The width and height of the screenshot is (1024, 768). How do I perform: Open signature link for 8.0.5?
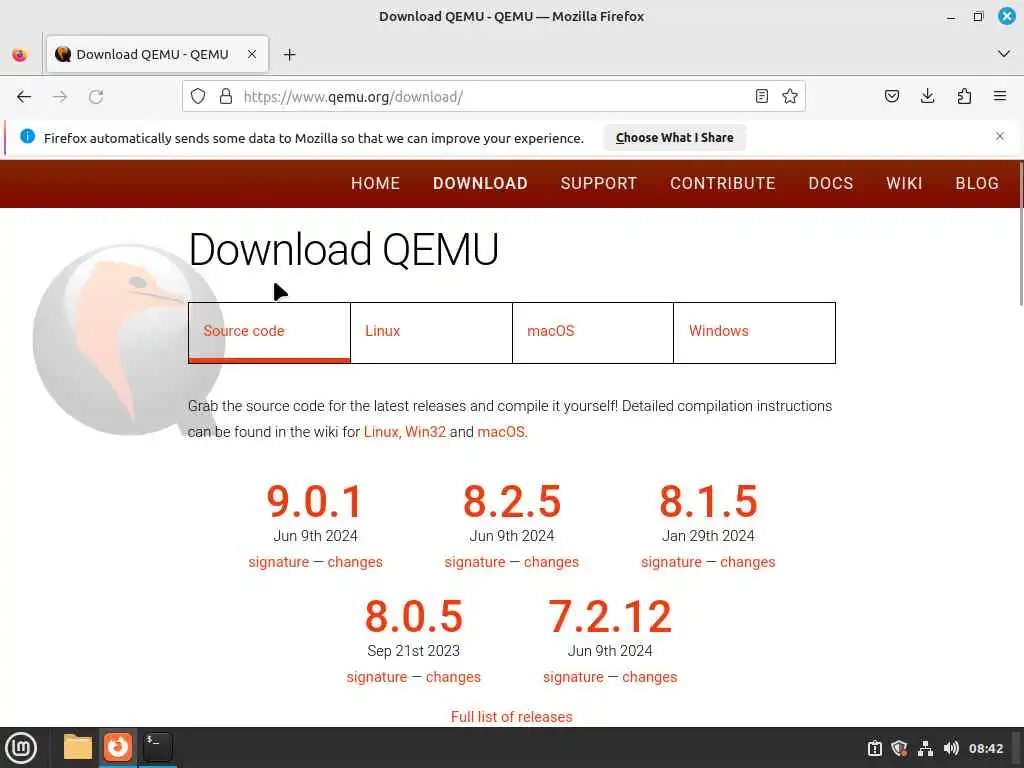tap(377, 677)
